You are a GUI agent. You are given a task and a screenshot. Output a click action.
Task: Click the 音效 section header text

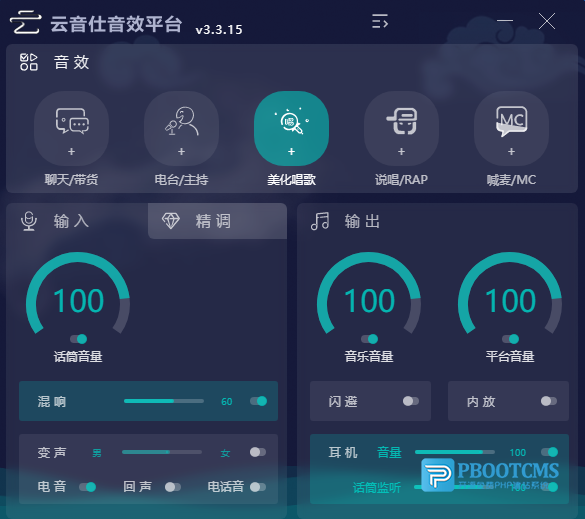click(71, 62)
